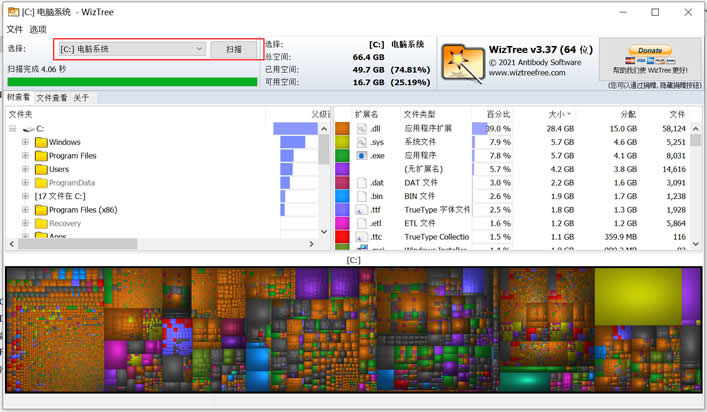The width and height of the screenshot is (707, 412).
Task: Click the 28.4 GB size cell
Action: tap(560, 129)
